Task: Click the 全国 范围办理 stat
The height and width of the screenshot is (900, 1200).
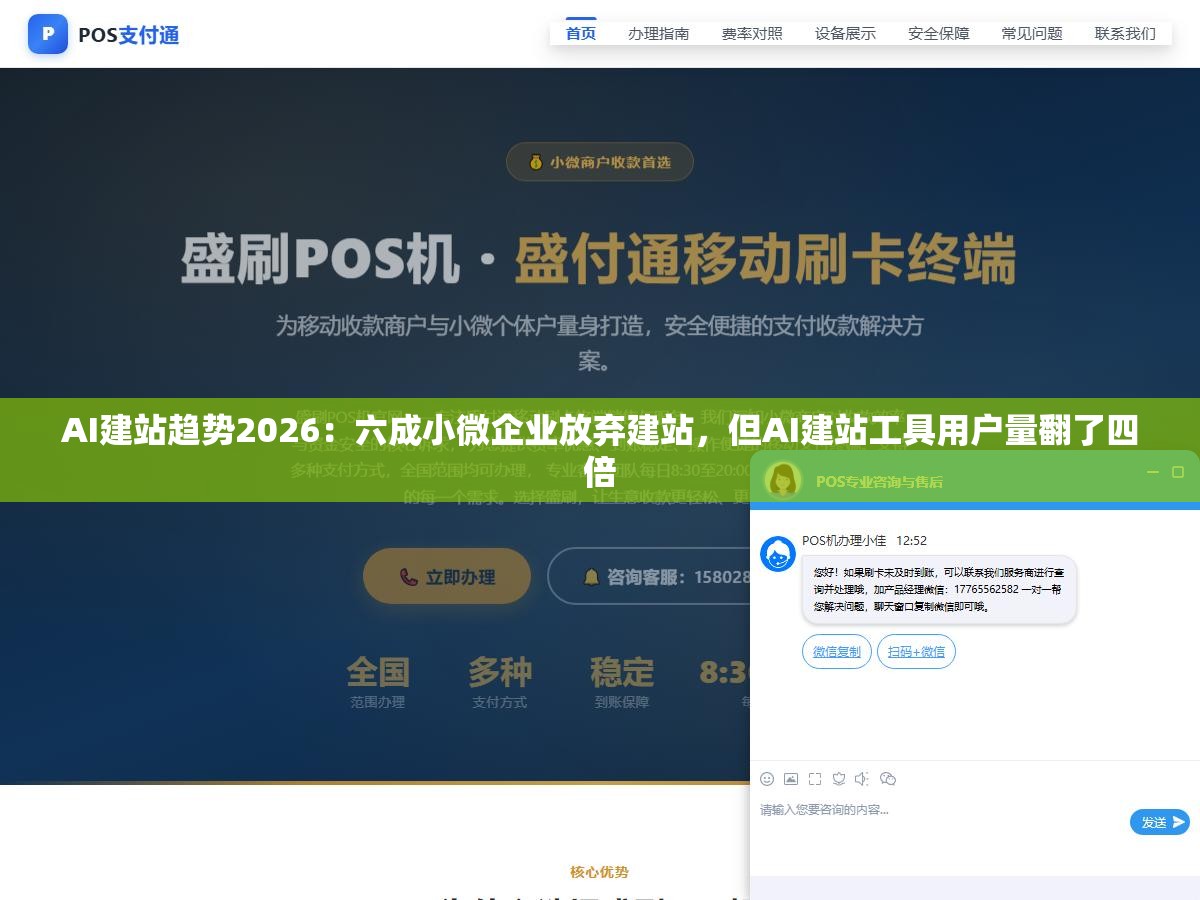Action: pyautogui.click(x=378, y=683)
